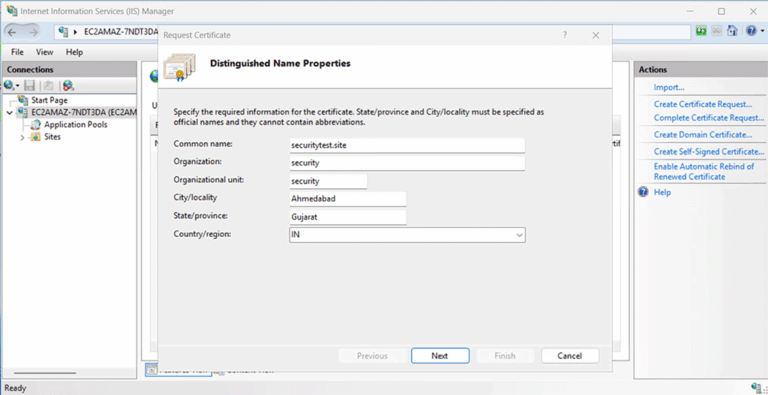The width and height of the screenshot is (768, 395).
Task: Close the Request Certificate dialog with X
Action: pos(596,35)
